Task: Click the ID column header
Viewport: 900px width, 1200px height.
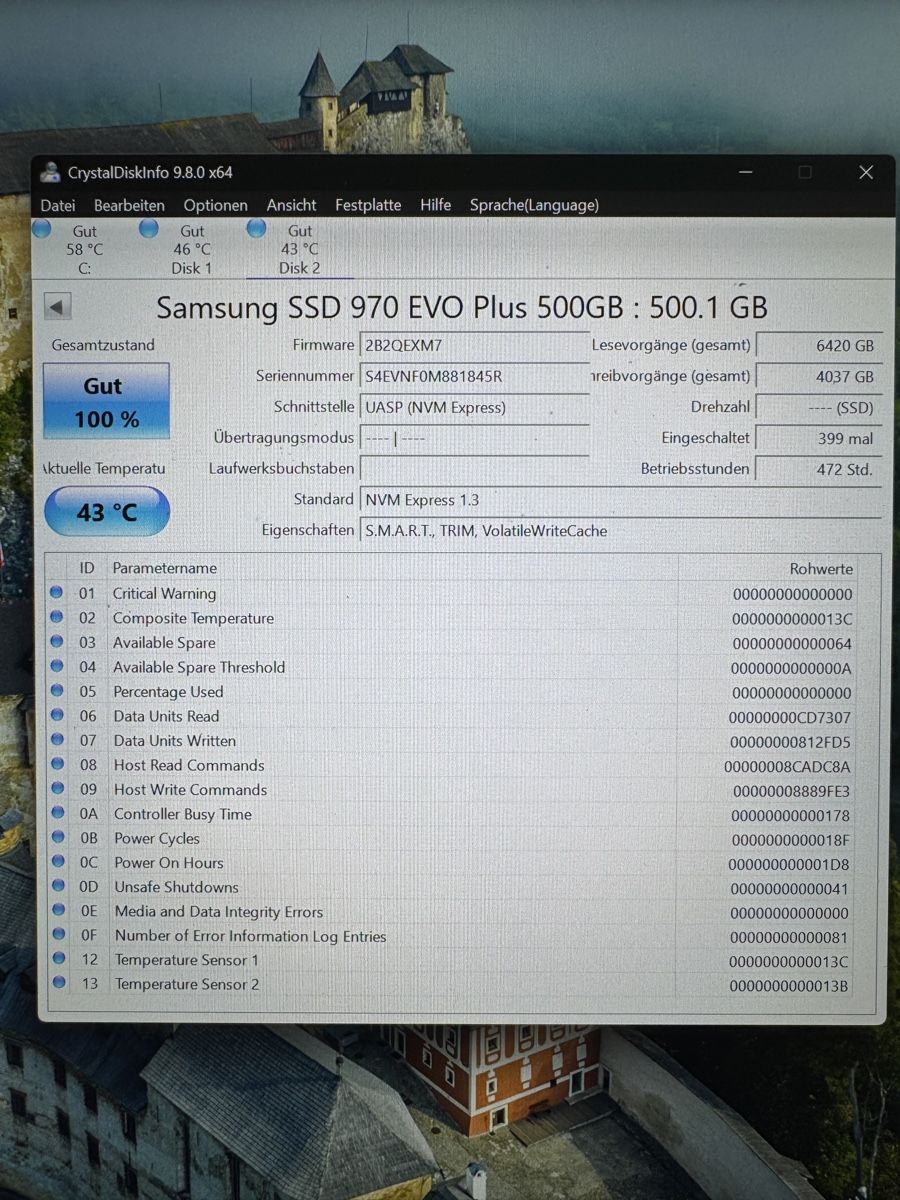Action: pyautogui.click(x=87, y=568)
